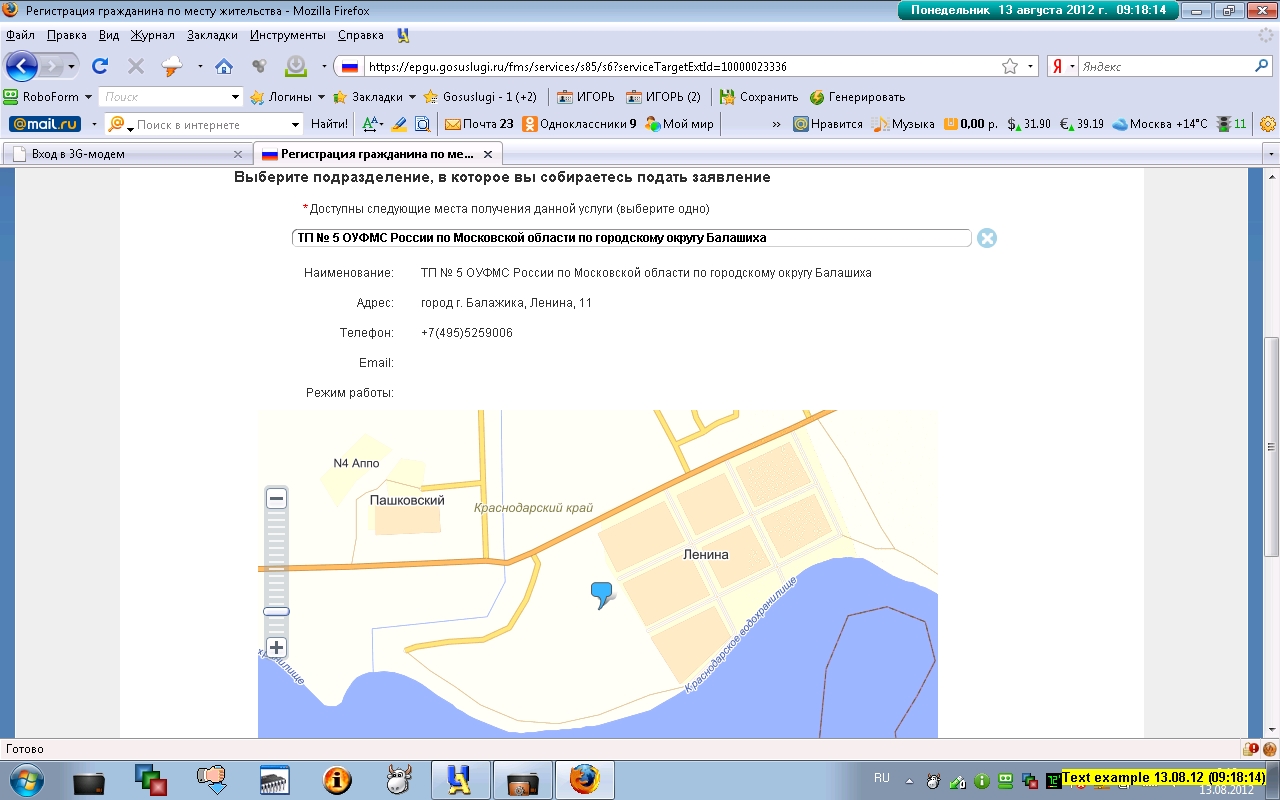The image size is (1280, 800).
Task: Click the Найти! search button
Action: point(329,124)
